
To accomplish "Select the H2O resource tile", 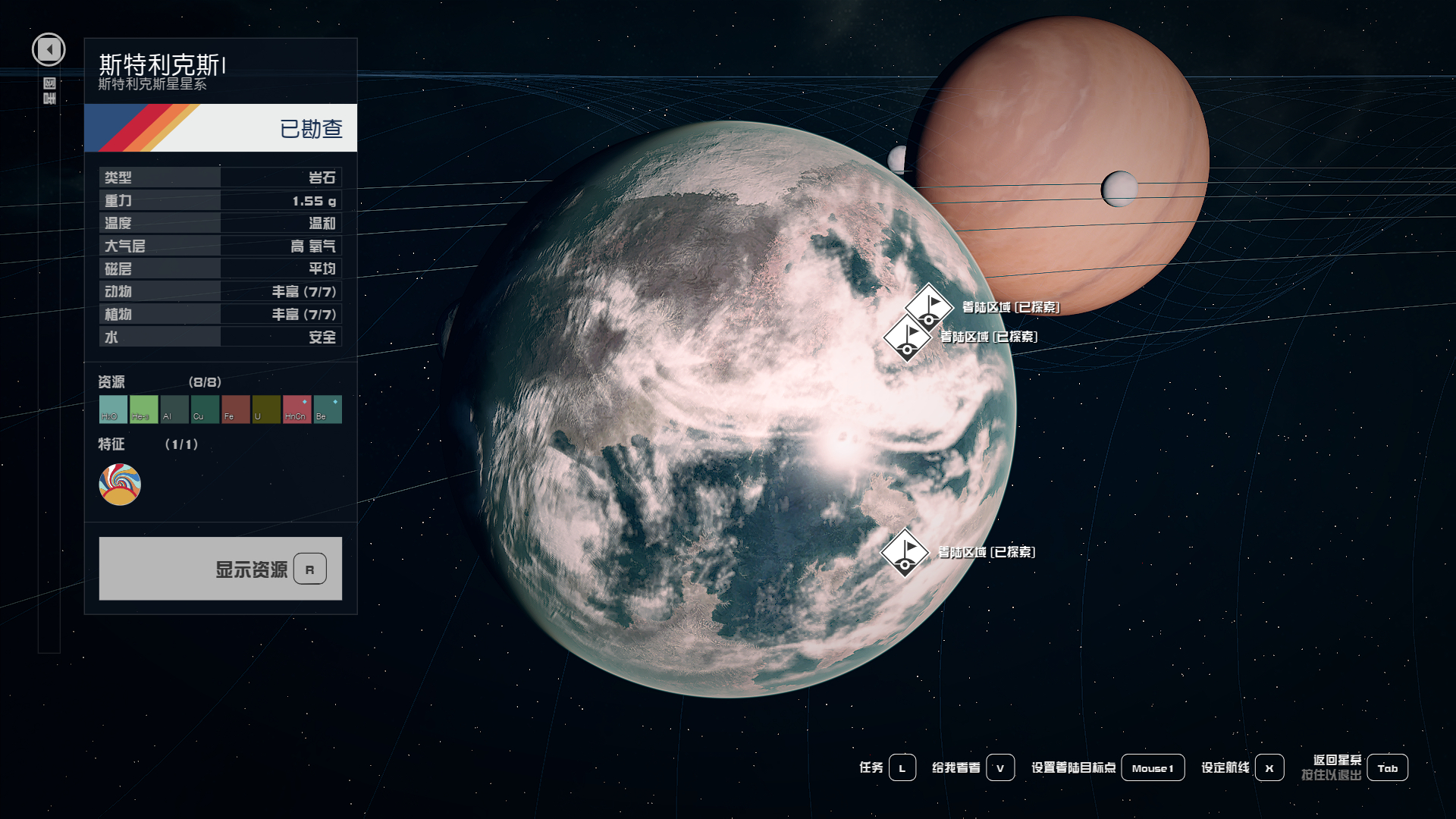I will pyautogui.click(x=113, y=409).
